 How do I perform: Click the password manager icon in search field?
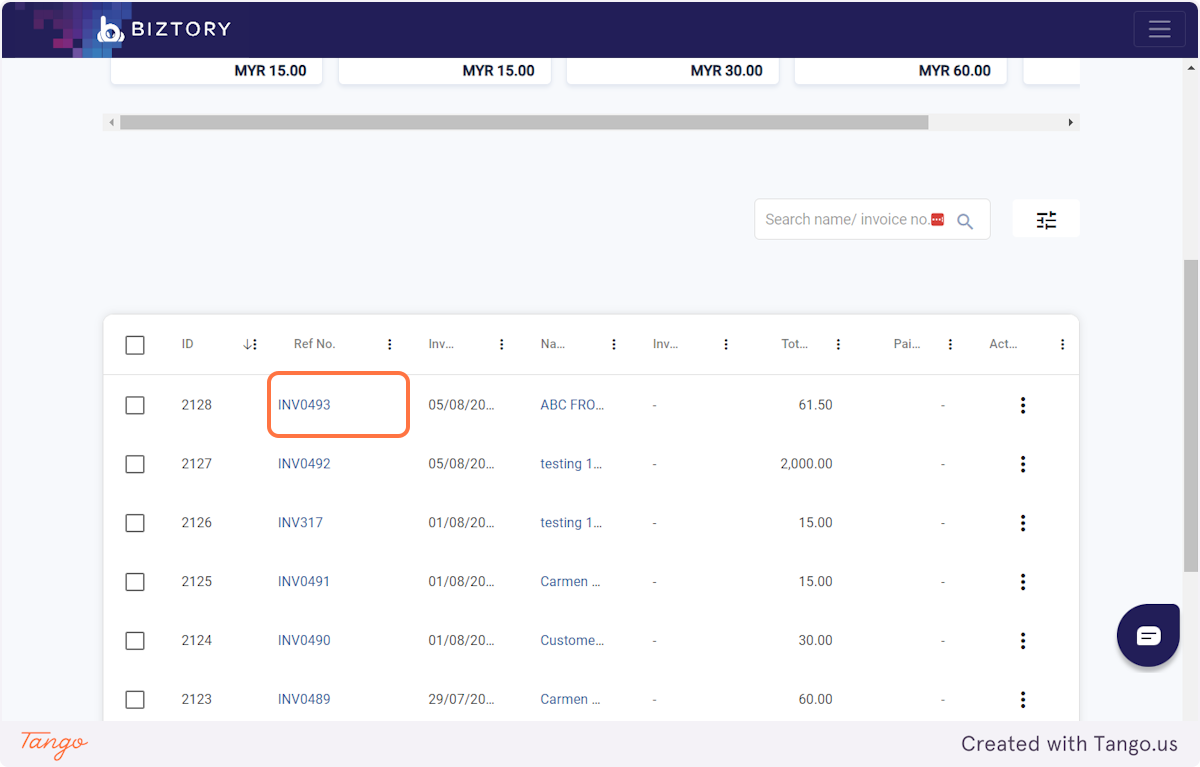pos(937,219)
